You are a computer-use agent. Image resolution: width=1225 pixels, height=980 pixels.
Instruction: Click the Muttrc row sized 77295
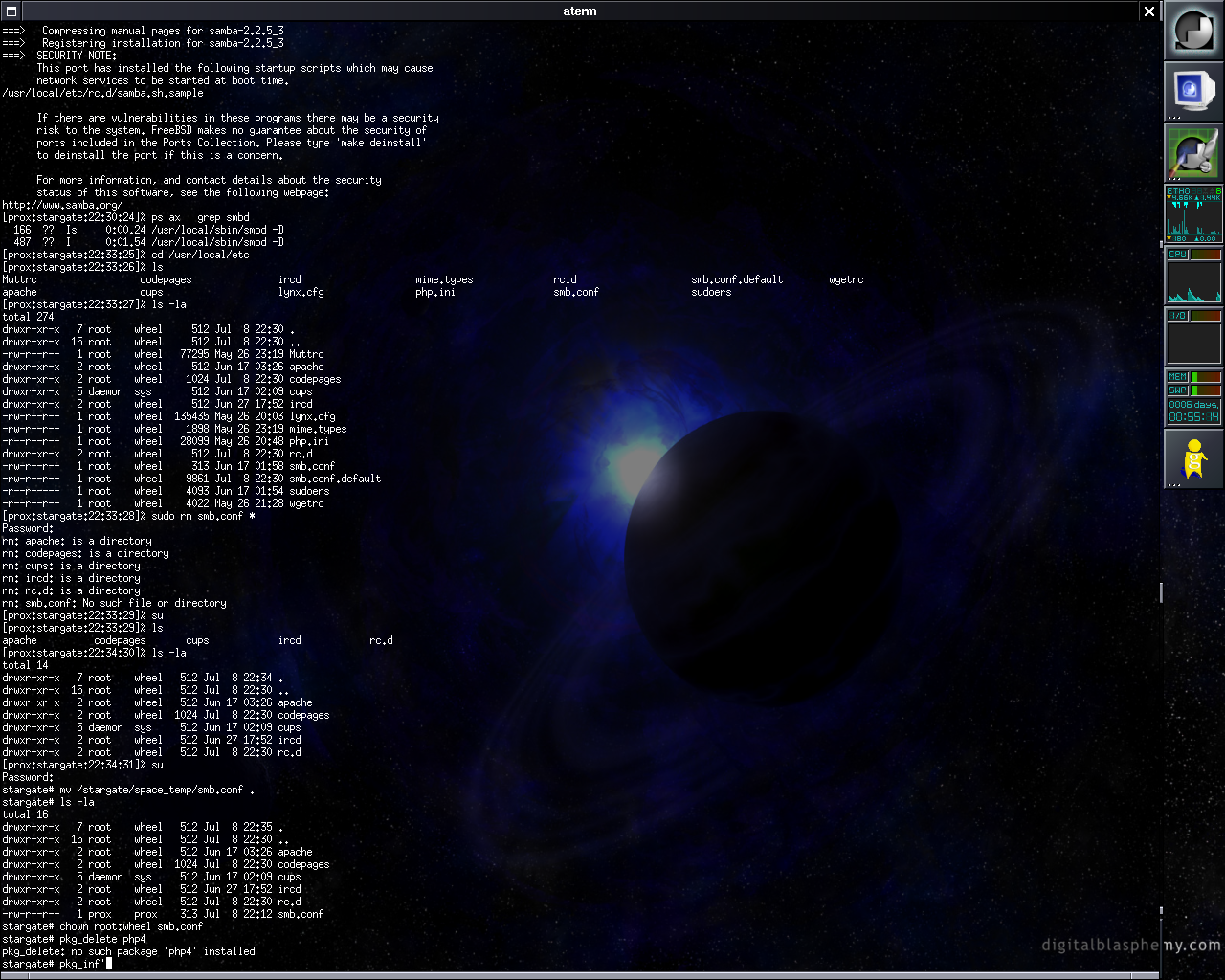[x=163, y=354]
